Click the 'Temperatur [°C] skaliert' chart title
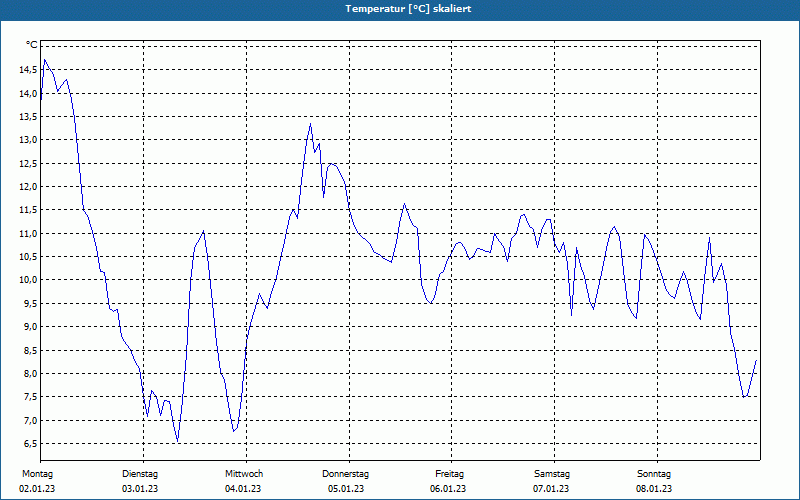This screenshot has width=800, height=500. coord(408,9)
